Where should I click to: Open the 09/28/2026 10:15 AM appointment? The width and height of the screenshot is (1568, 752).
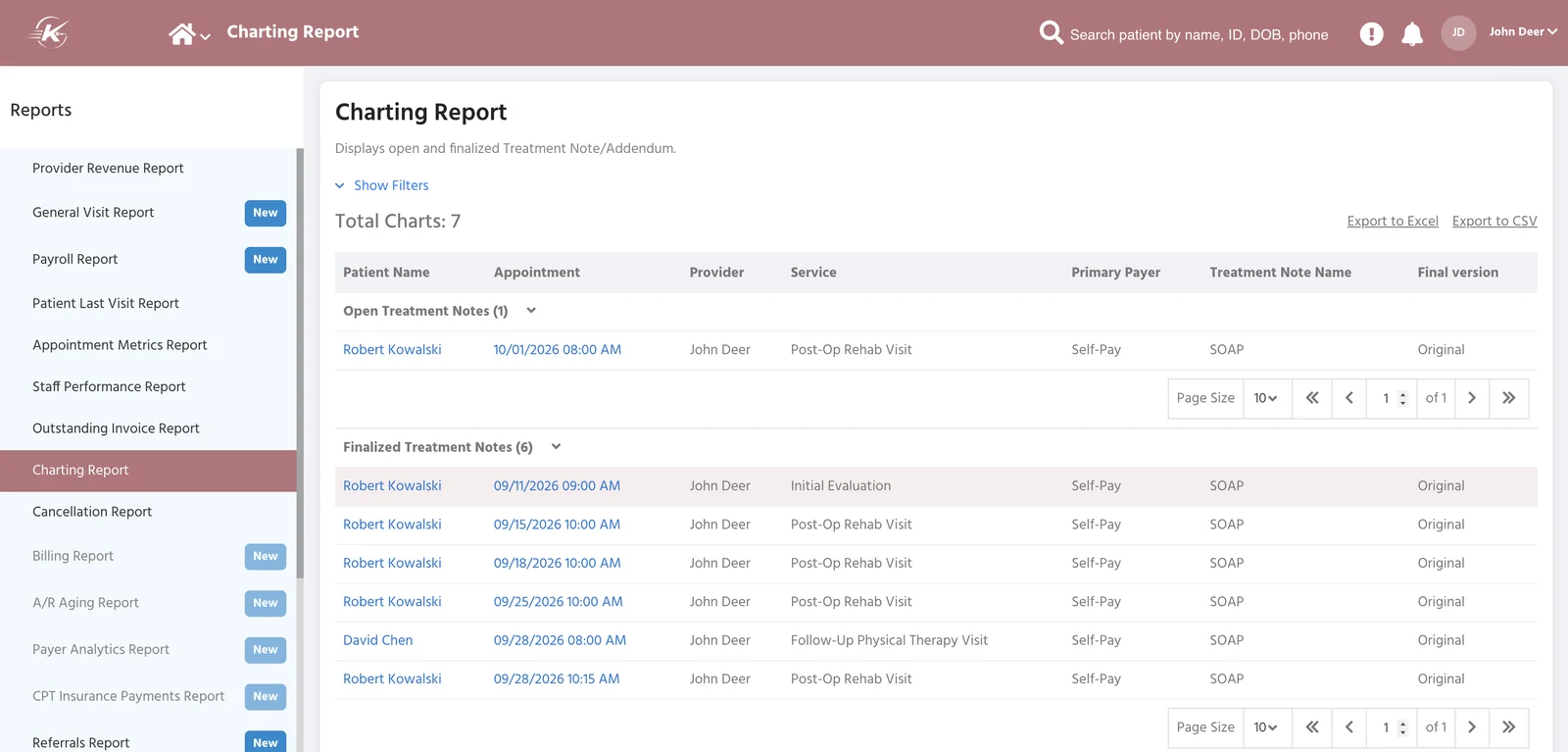(557, 679)
